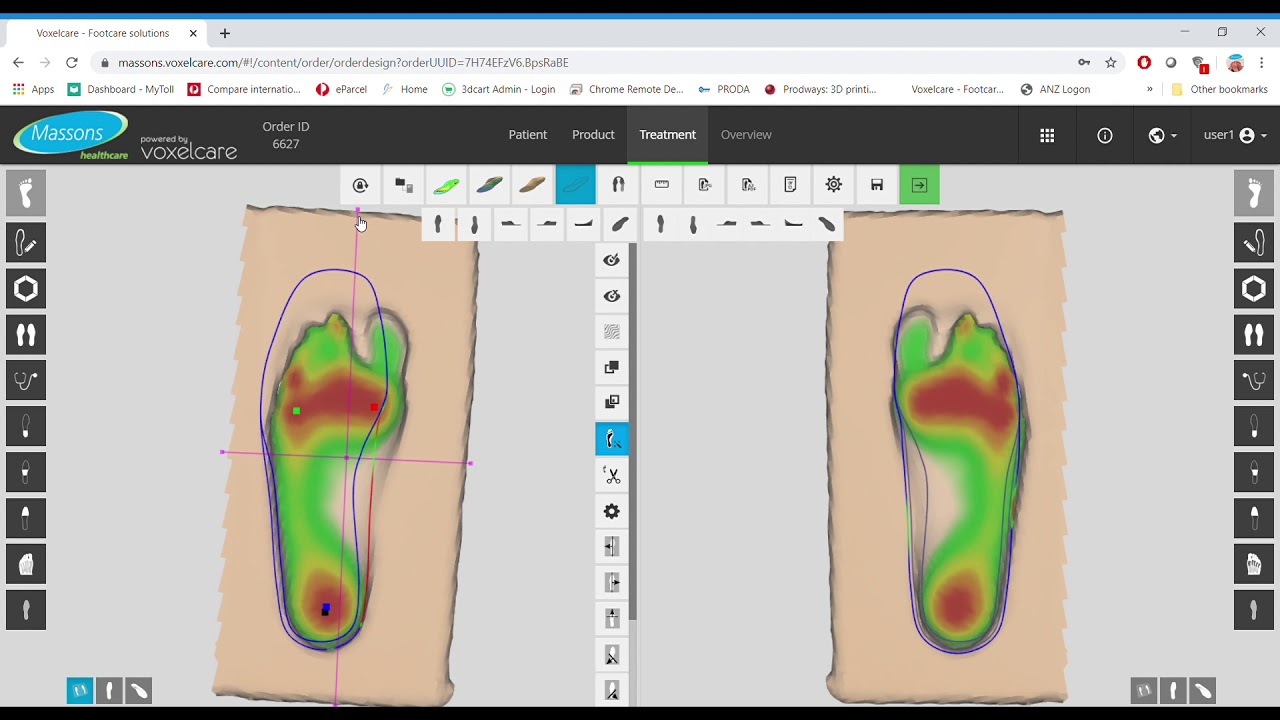Image resolution: width=1280 pixels, height=720 pixels.
Task: Click the highlighted insole outline view button
Action: [576, 185]
